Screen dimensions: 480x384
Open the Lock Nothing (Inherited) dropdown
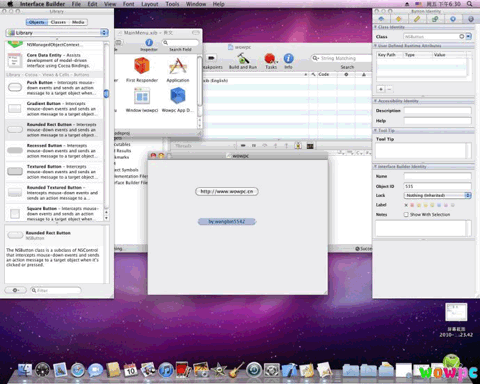[438, 195]
